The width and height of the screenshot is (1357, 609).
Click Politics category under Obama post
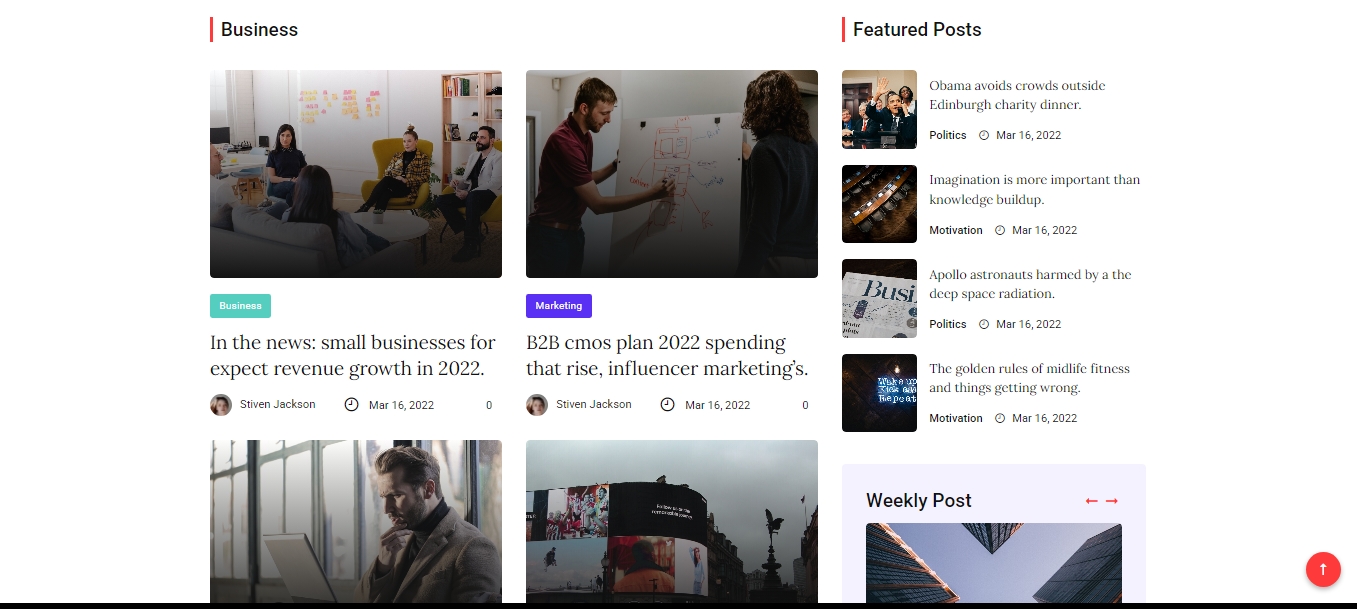point(948,135)
